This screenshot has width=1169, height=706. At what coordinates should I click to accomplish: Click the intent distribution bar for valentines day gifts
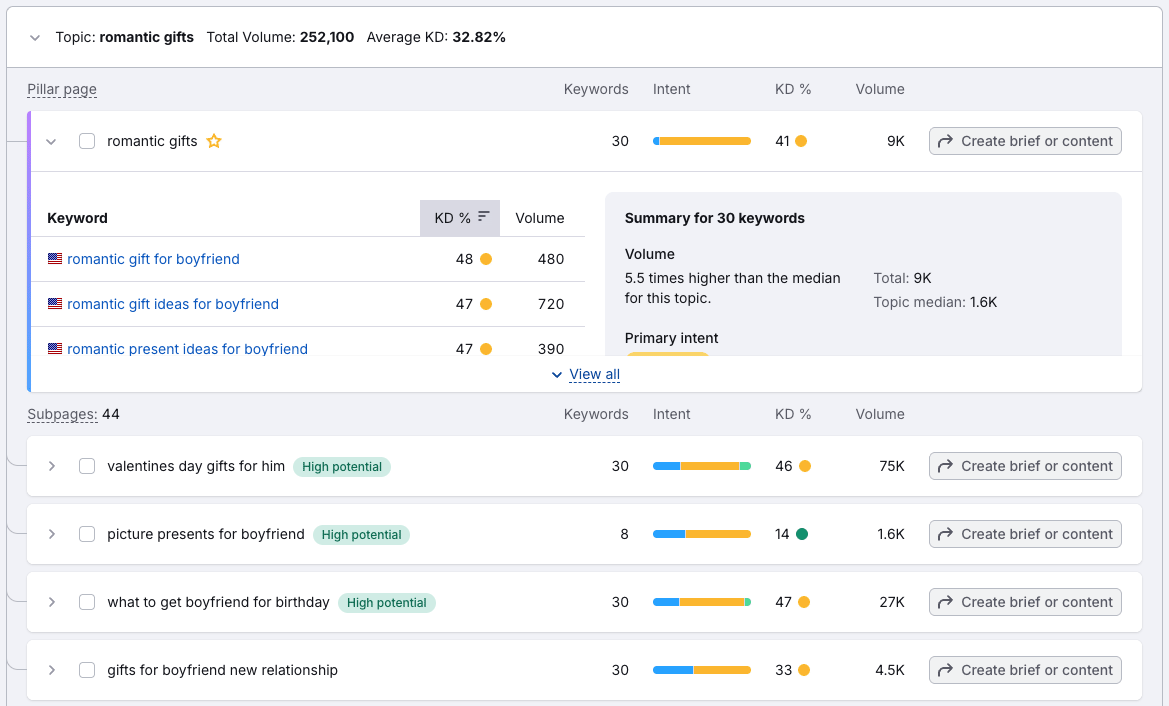coord(701,465)
